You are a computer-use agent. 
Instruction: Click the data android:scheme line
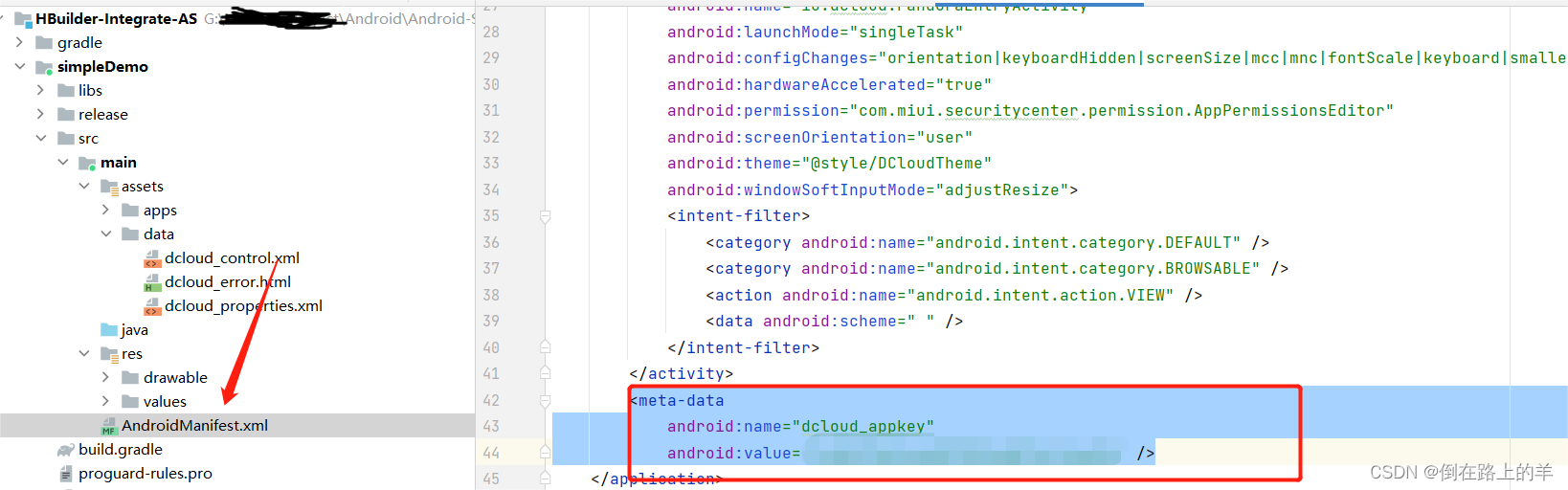(834, 321)
